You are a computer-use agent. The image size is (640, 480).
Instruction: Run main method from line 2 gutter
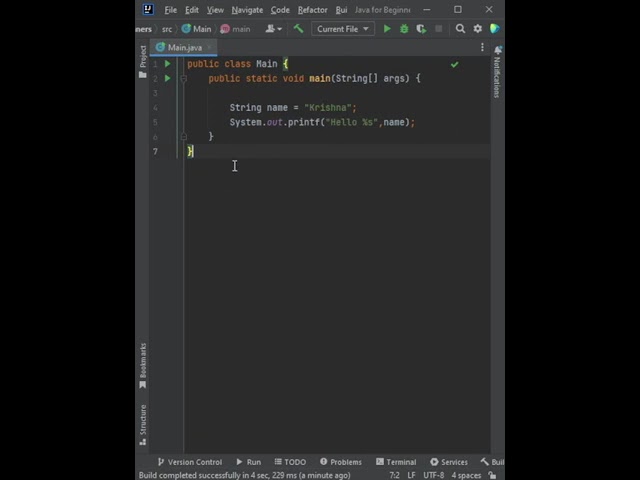[x=167, y=78]
